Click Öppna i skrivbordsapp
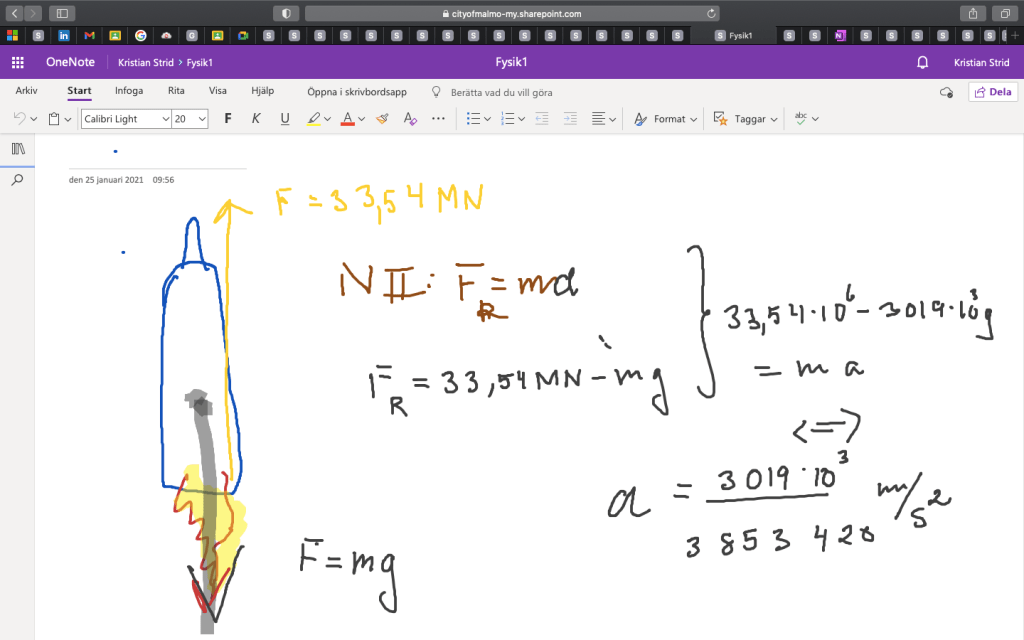1024x640 pixels. point(357,92)
